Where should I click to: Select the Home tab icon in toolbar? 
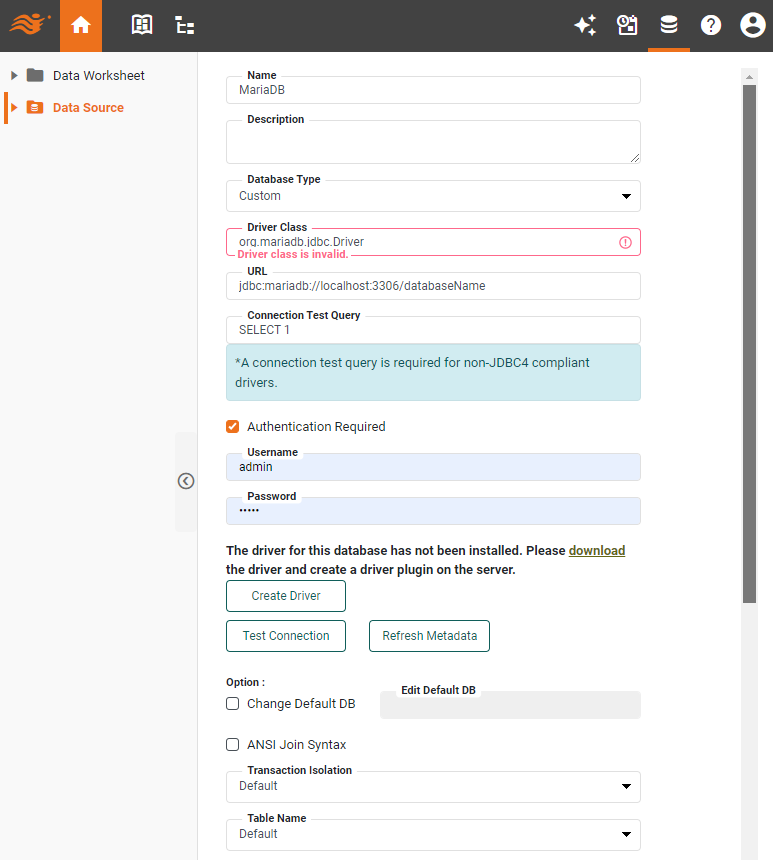(81, 25)
